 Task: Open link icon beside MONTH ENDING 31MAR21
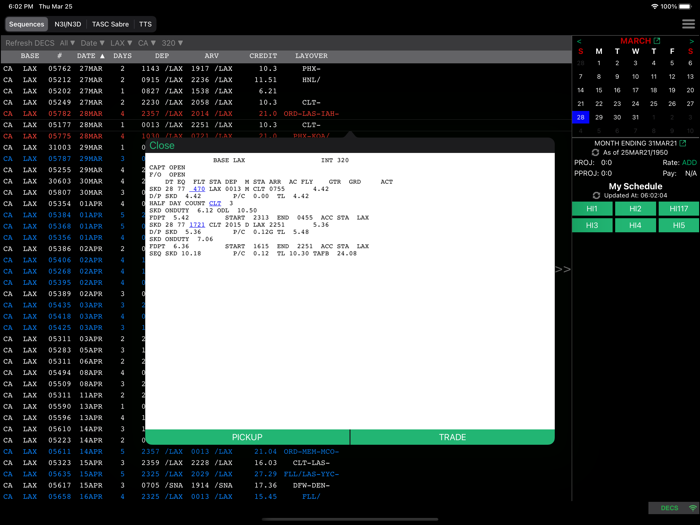[683, 143]
